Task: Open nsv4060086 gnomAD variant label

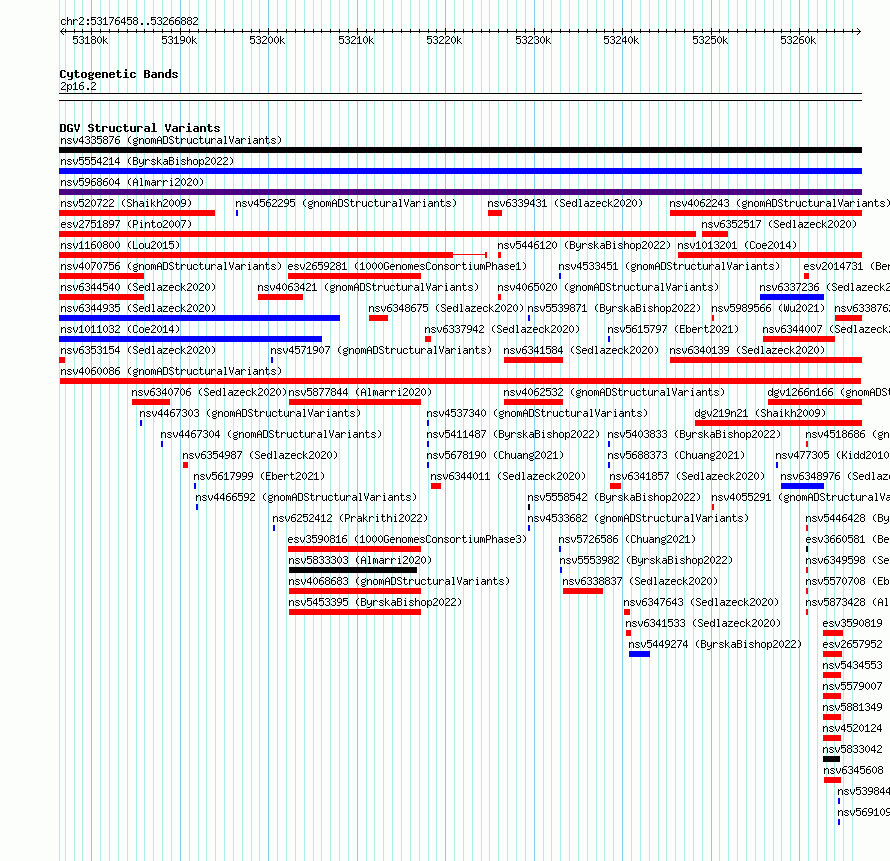Action: (171, 371)
